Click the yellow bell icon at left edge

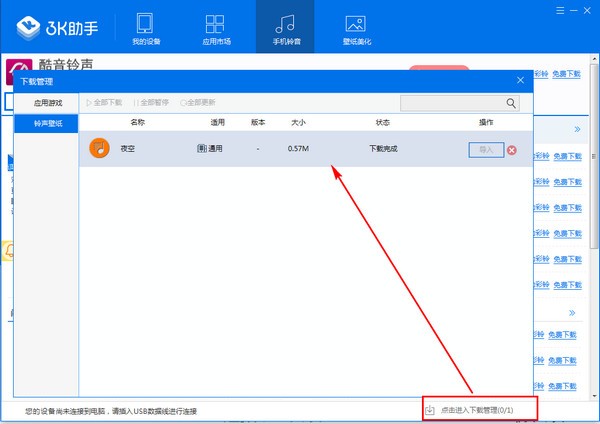pos(8,251)
